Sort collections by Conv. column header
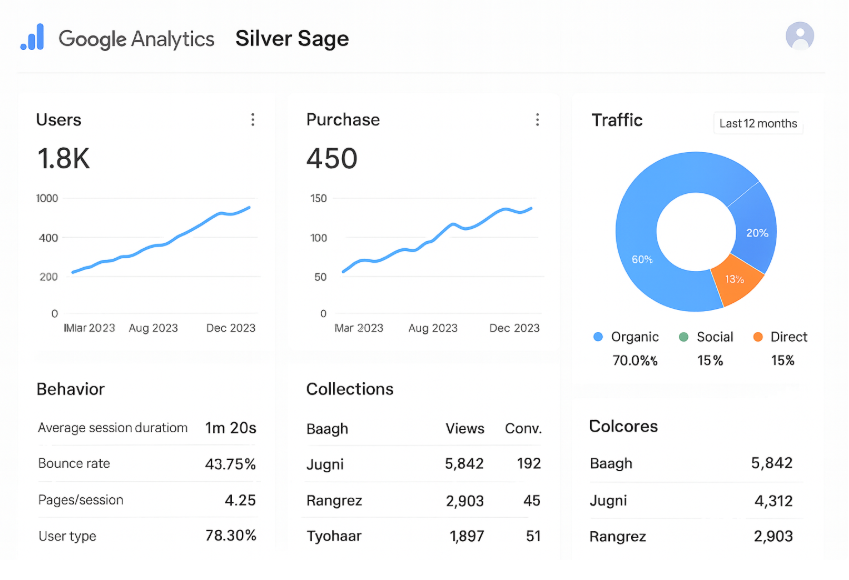Image resolution: width=849 pixels, height=580 pixels. [x=522, y=429]
